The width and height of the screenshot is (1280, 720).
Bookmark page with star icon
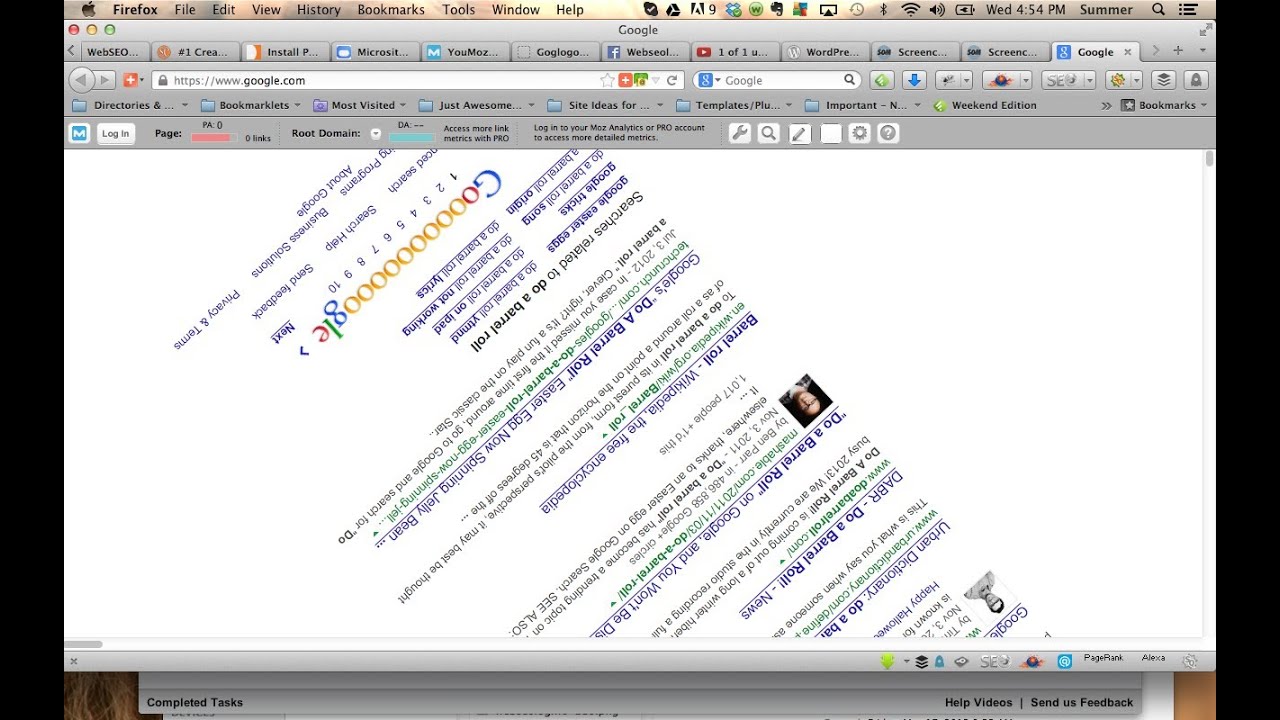coord(607,80)
